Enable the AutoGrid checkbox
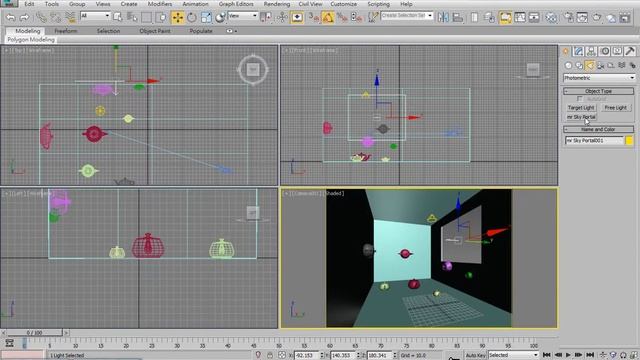This screenshot has height=360, width=640. 579,99
